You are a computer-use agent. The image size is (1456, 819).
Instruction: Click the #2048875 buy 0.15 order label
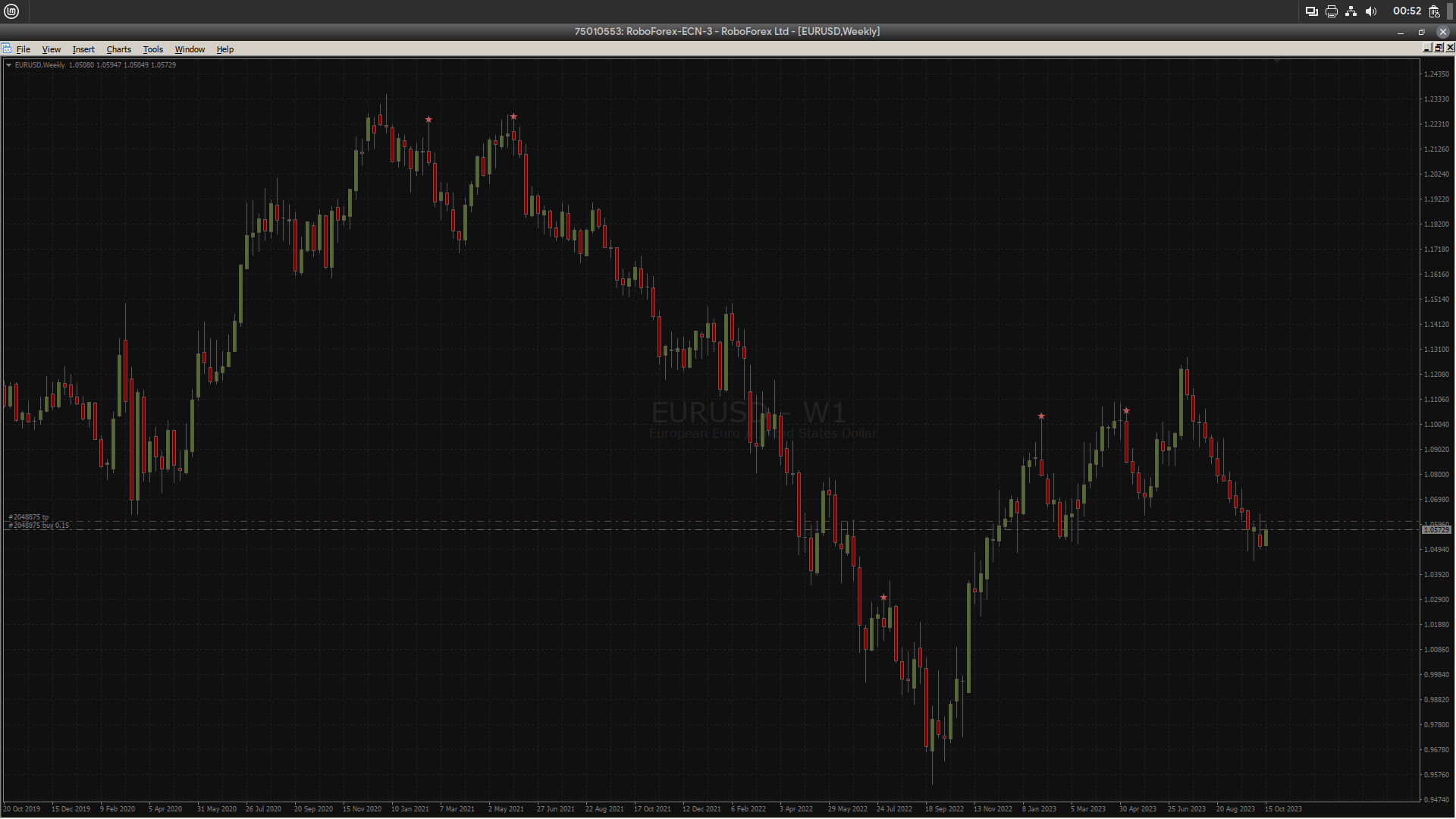(x=39, y=526)
